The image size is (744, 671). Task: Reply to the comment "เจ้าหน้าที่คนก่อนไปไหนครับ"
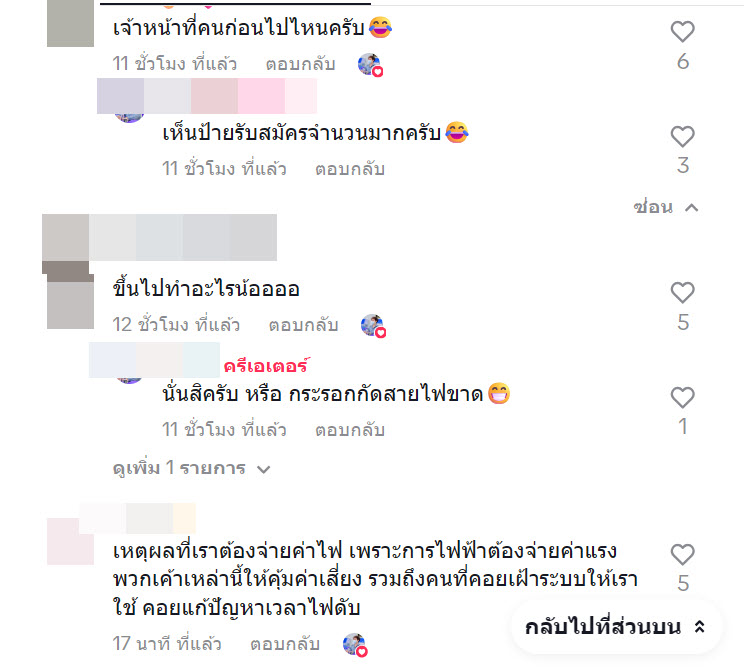(x=300, y=64)
